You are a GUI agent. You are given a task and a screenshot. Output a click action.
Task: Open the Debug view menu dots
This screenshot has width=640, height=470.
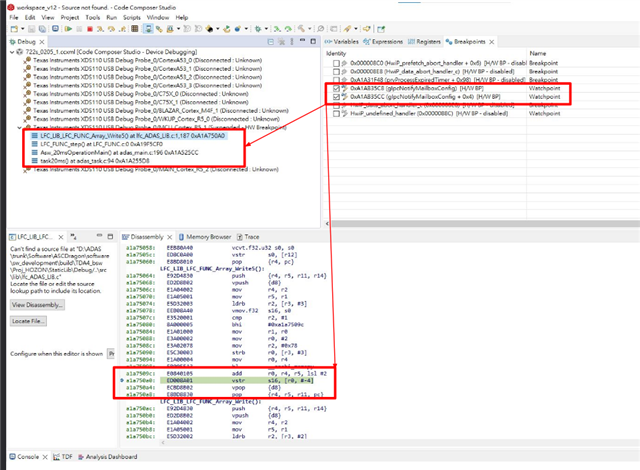[x=292, y=42]
